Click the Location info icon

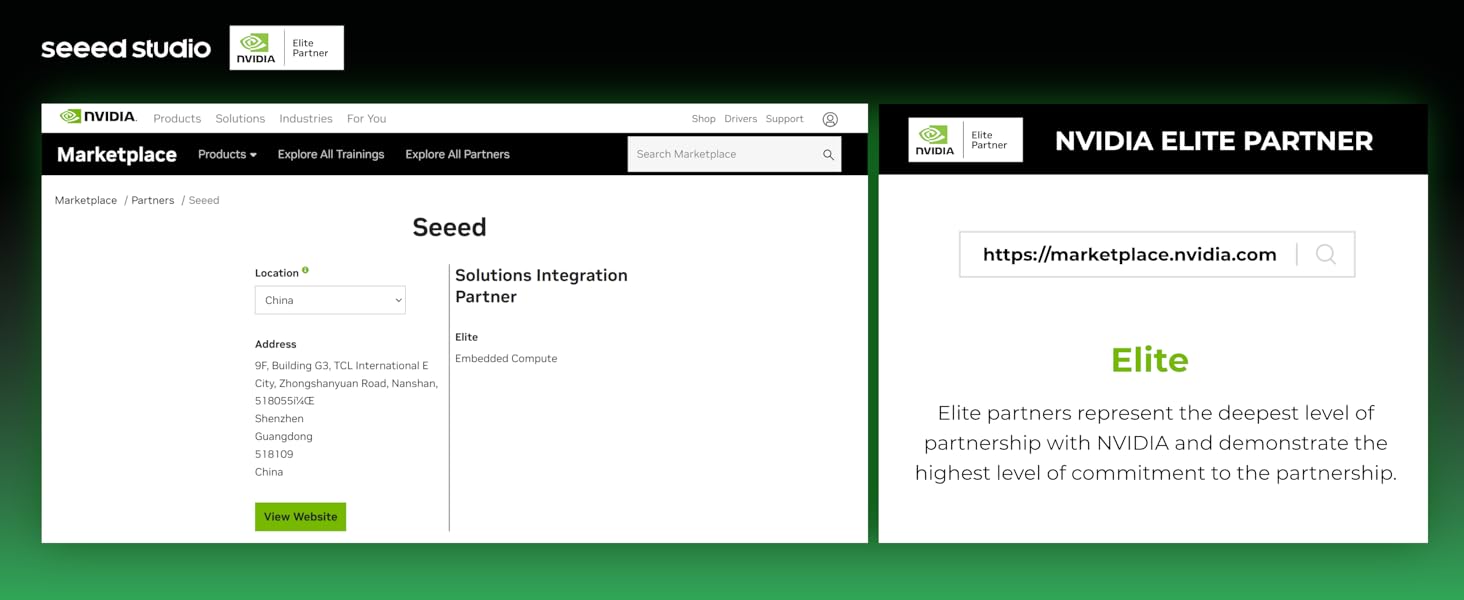coord(306,270)
